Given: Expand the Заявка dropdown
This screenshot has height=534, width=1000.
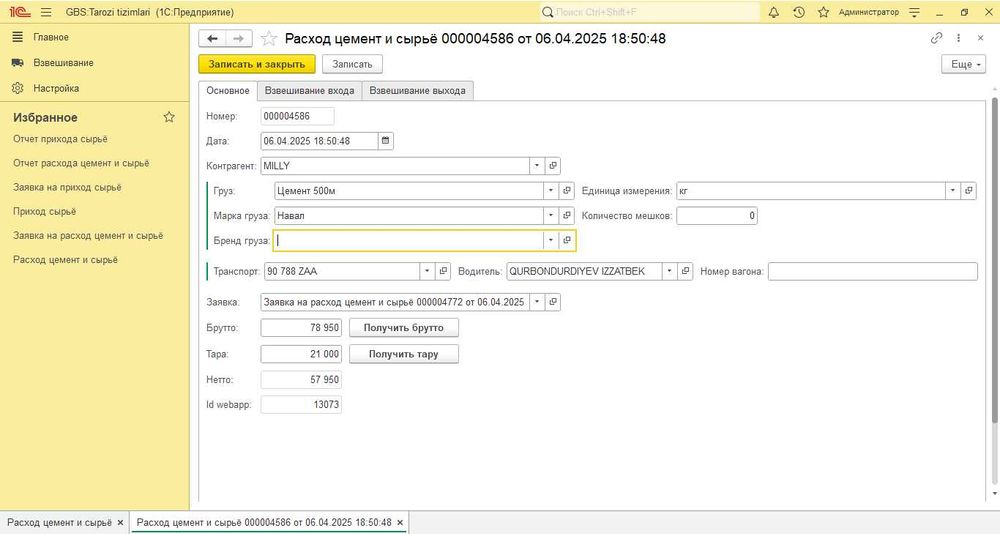Looking at the screenshot, I should point(537,301).
